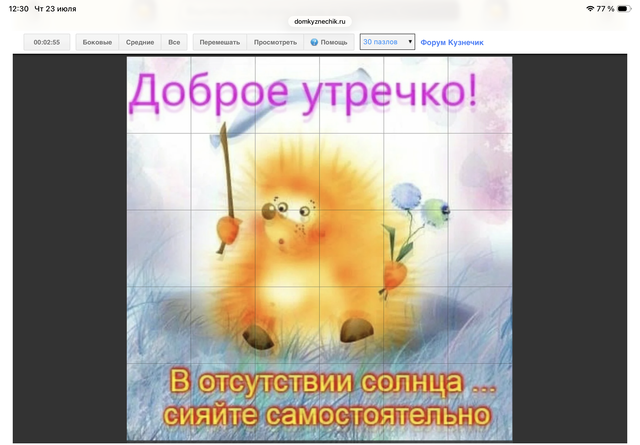The image size is (640, 445).
Task: Show all pieces with Все button
Action: click(x=174, y=42)
